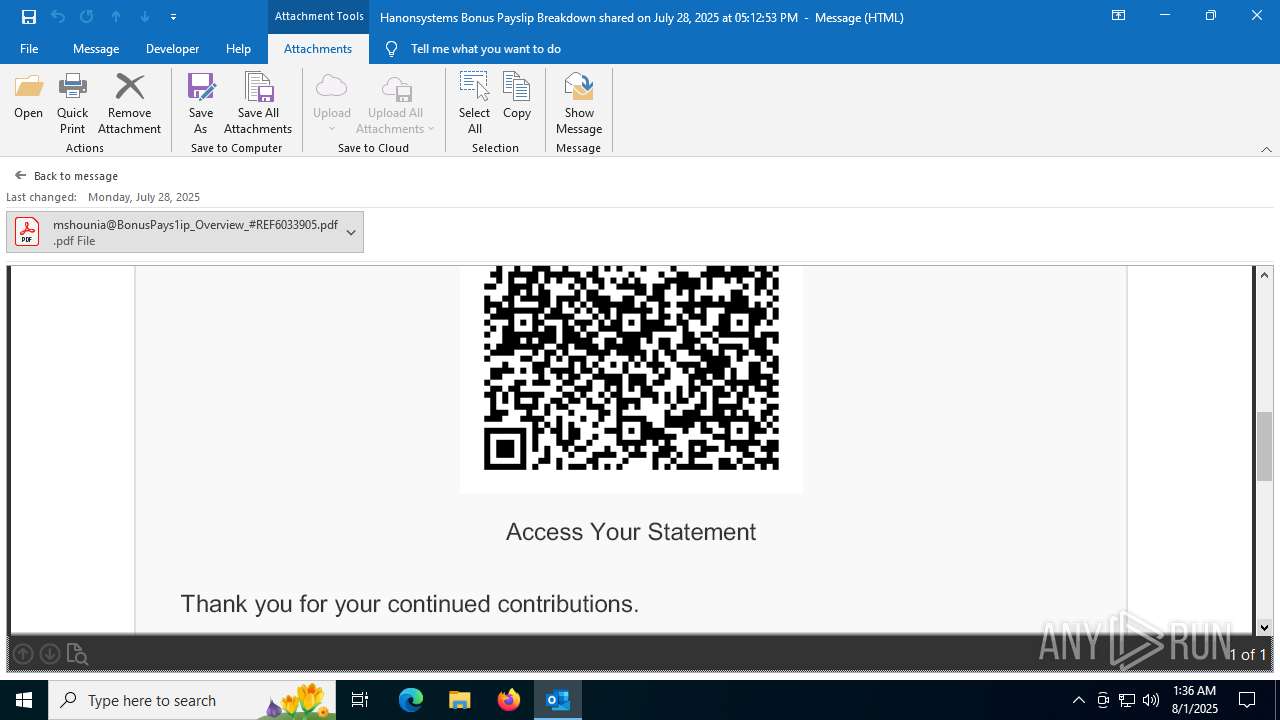Click the Last changed date Monday, July 28, 2025
Image resolution: width=1280 pixels, height=720 pixels.
(144, 197)
